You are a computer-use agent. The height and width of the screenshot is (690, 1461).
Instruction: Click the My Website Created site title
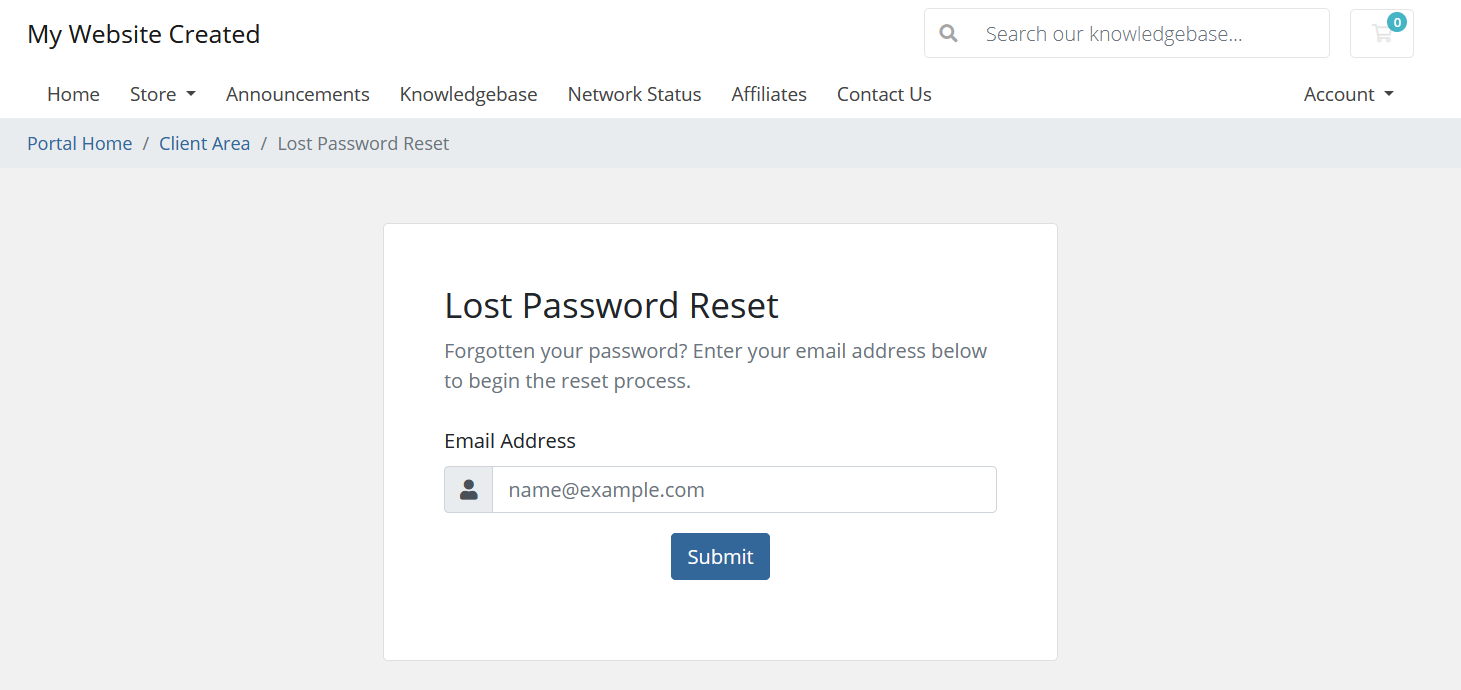click(144, 34)
